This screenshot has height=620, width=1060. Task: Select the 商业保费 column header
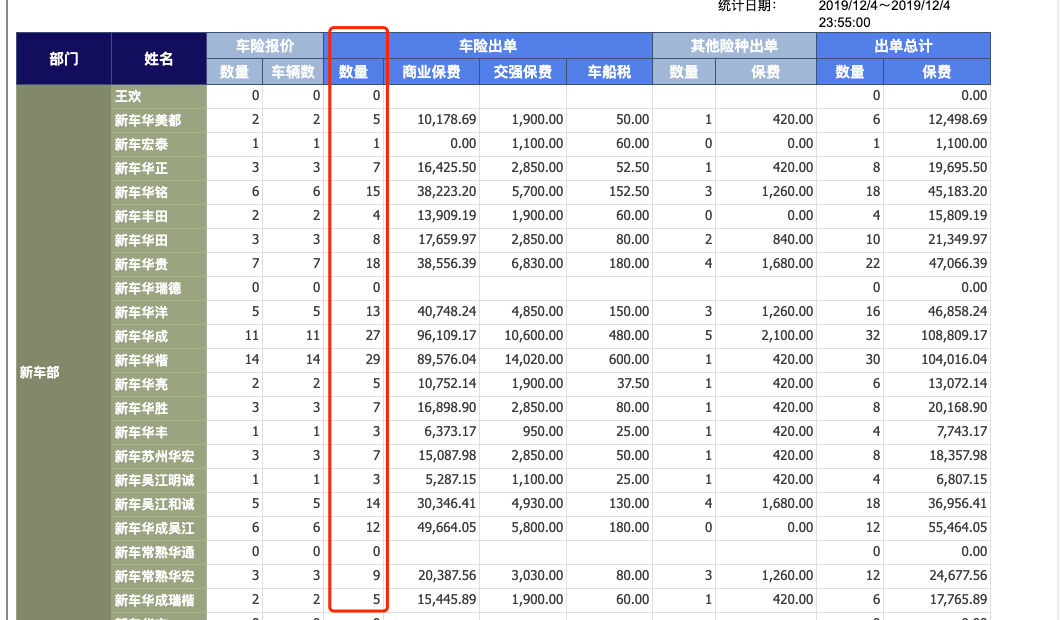click(431, 72)
